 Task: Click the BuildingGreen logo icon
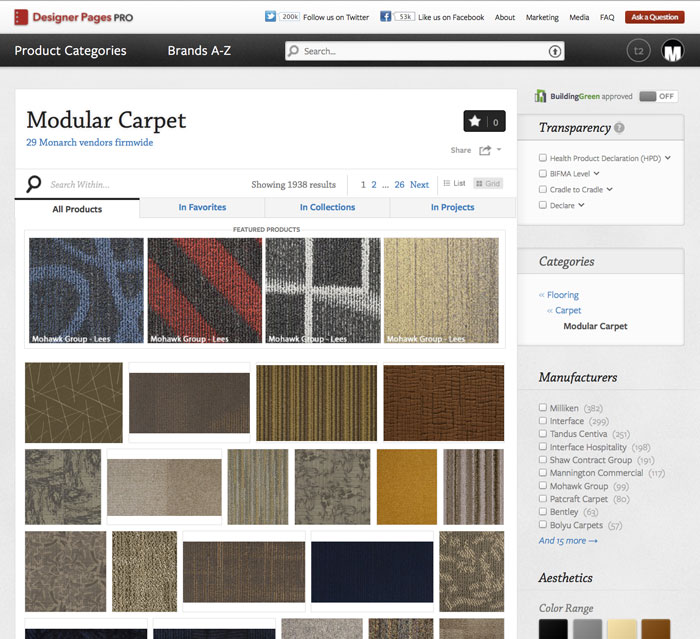coord(540,96)
